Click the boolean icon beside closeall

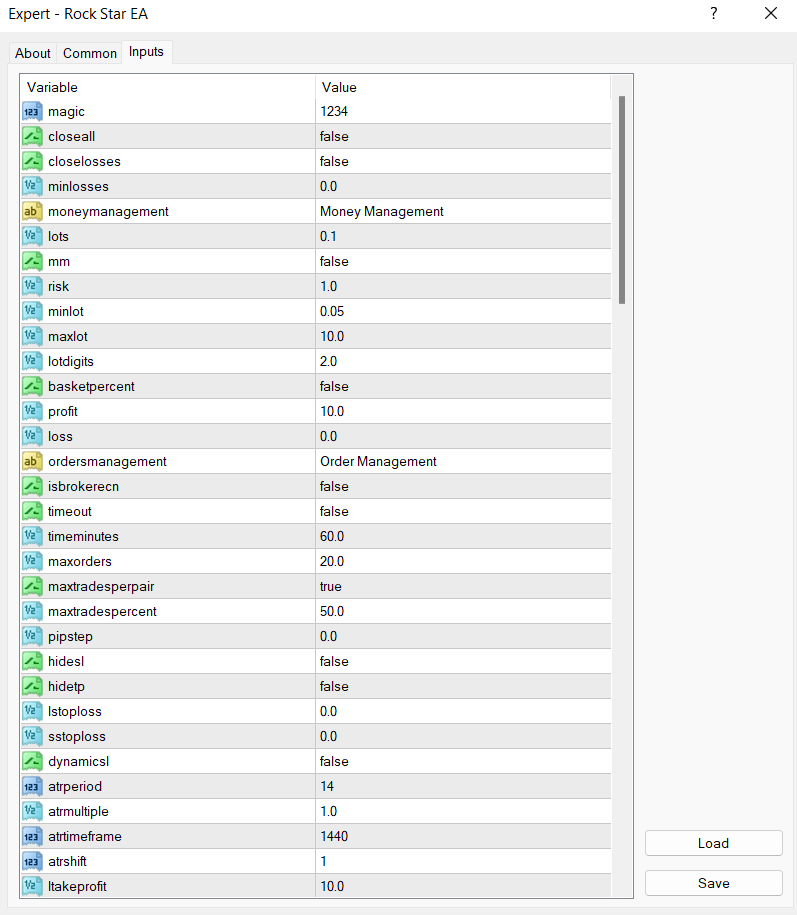tap(32, 137)
